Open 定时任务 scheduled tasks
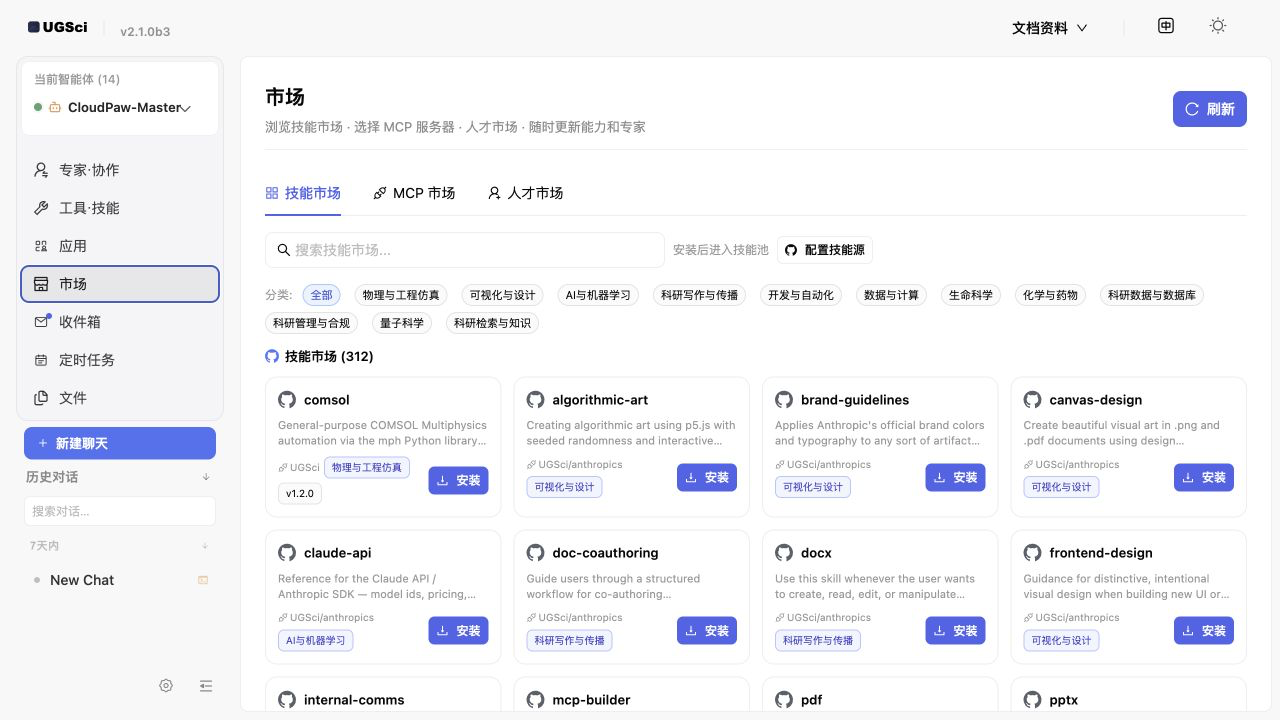1280x720 pixels. 120,360
